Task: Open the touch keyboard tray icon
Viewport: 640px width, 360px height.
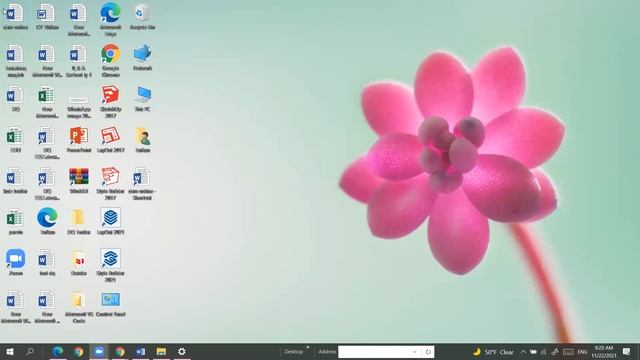Action: 568,352
